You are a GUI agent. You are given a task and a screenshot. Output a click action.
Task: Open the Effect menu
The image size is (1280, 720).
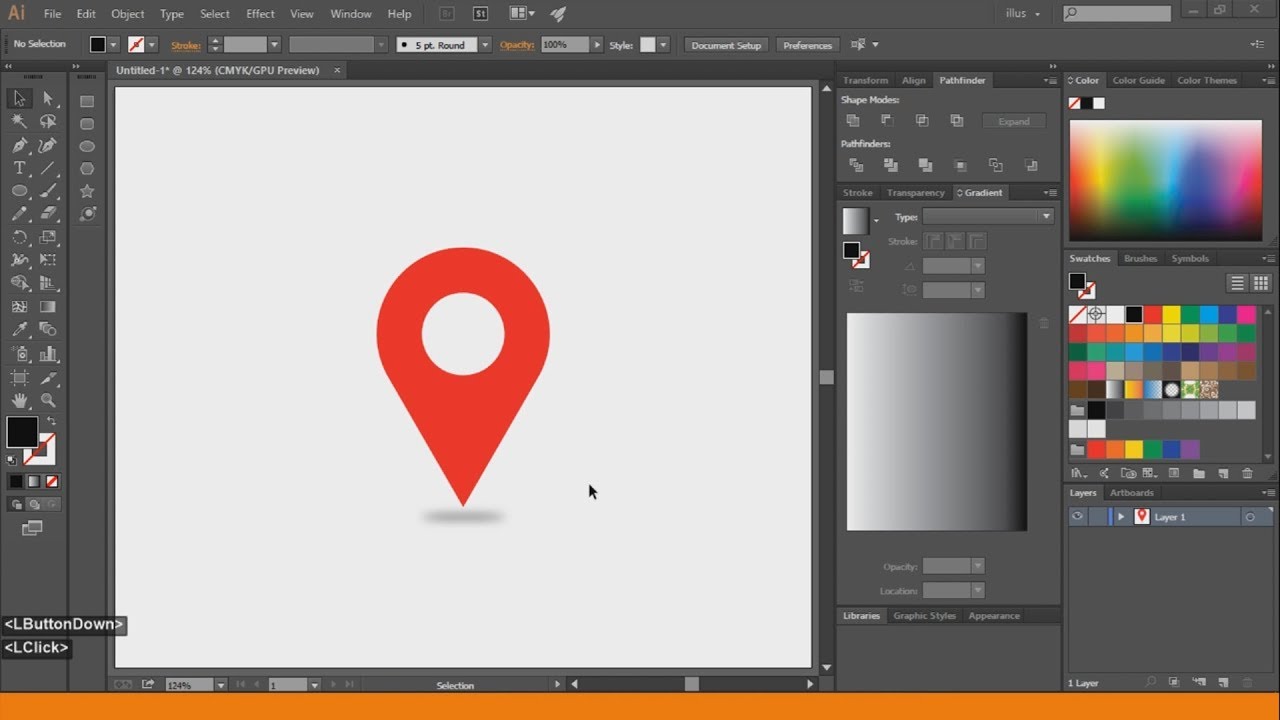pos(260,14)
